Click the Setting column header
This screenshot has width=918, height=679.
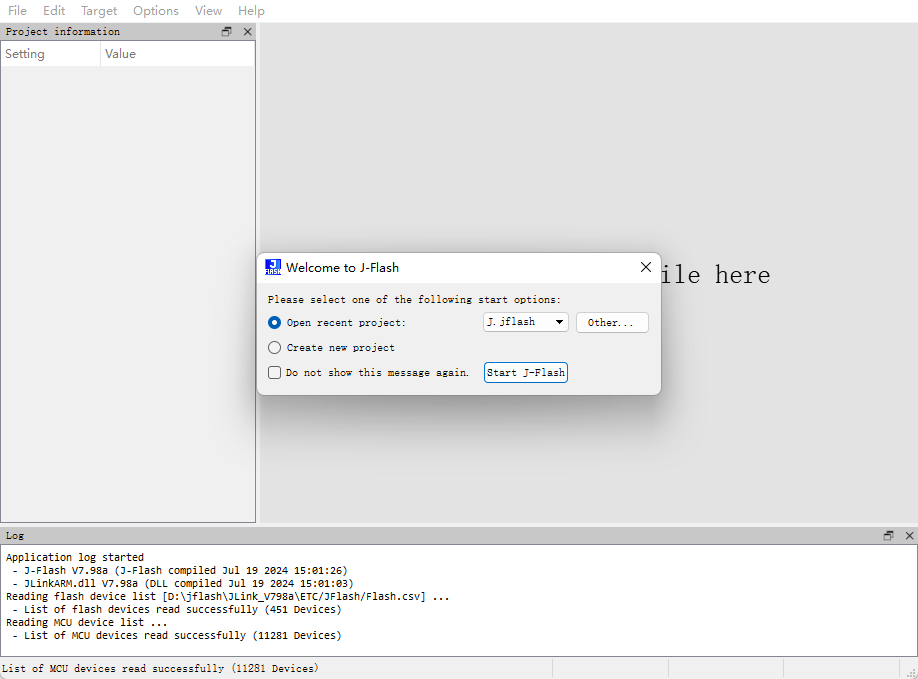coord(50,54)
